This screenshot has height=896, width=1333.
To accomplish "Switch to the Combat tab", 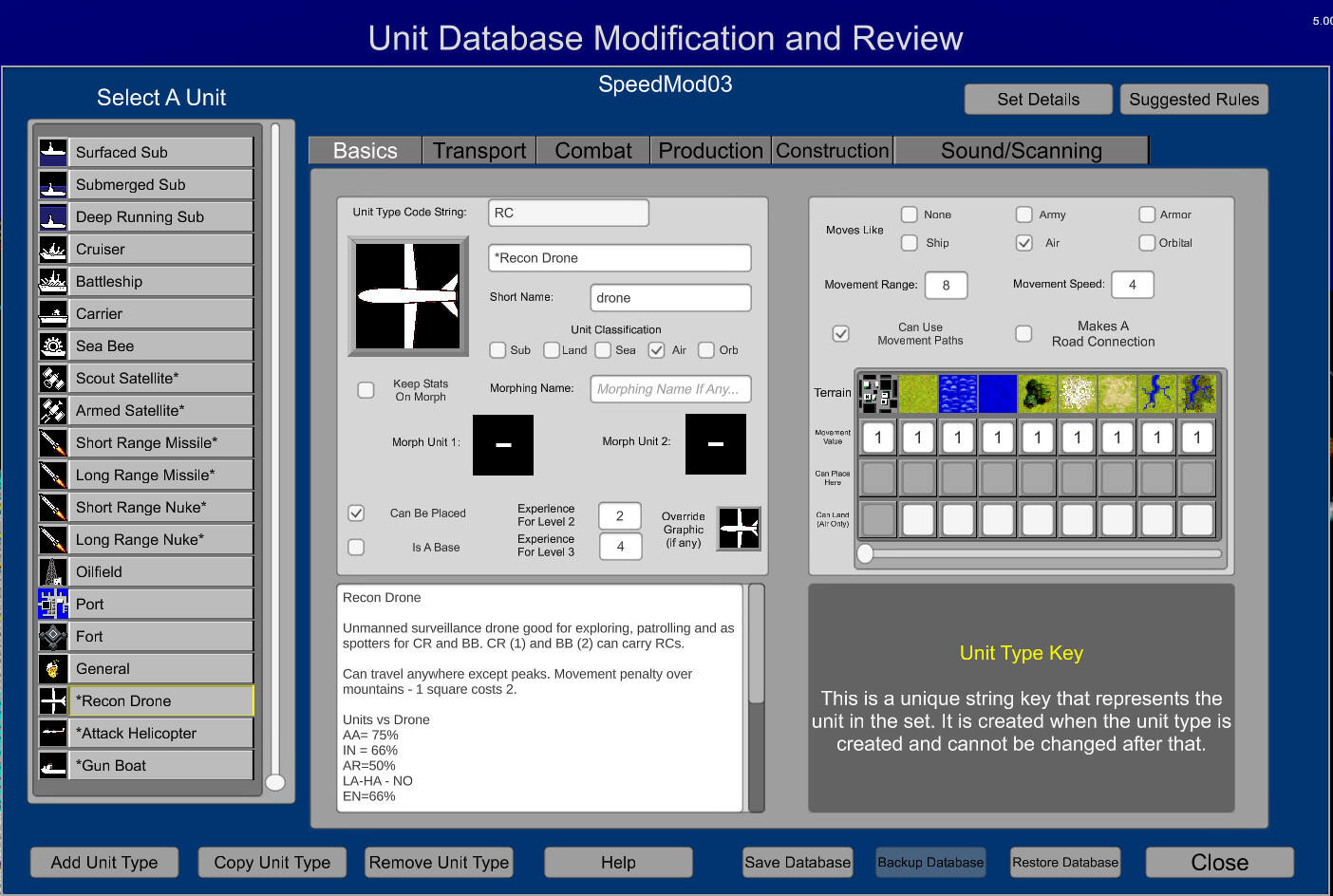I will (x=592, y=151).
